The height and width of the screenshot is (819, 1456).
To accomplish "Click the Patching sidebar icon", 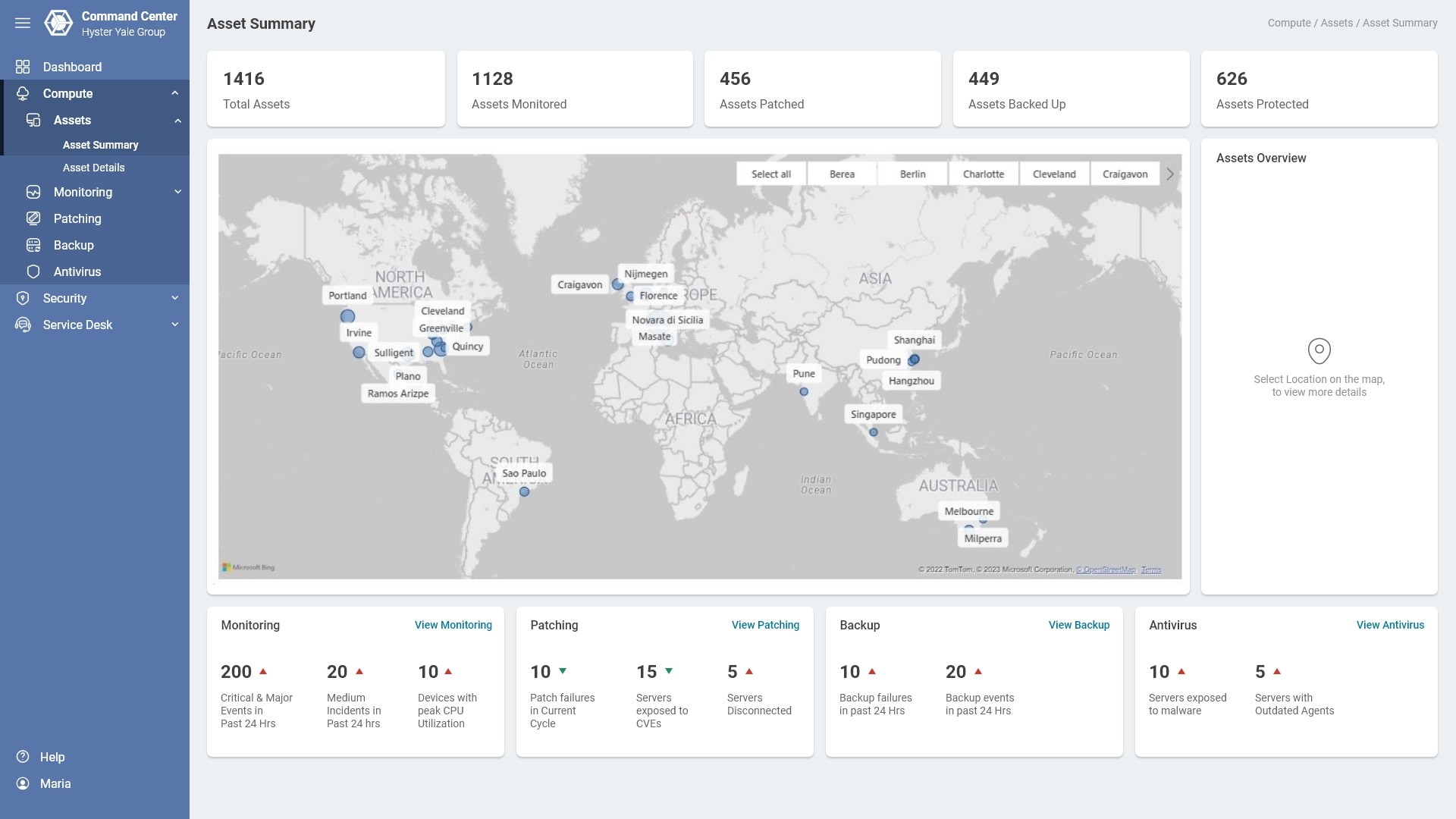I will point(33,218).
